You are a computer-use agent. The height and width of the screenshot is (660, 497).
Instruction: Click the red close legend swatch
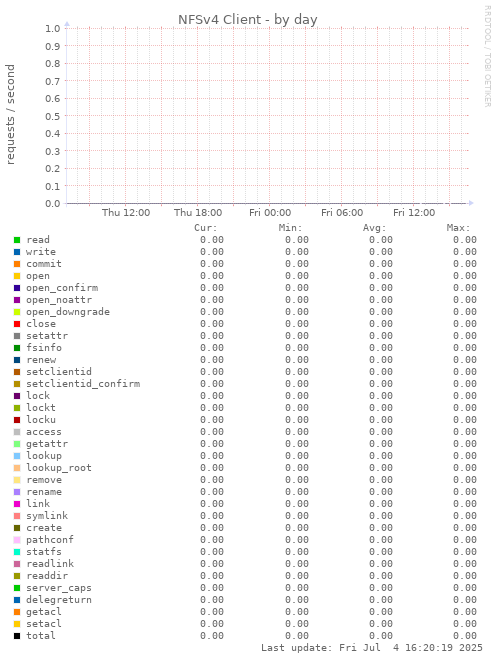click(17, 324)
